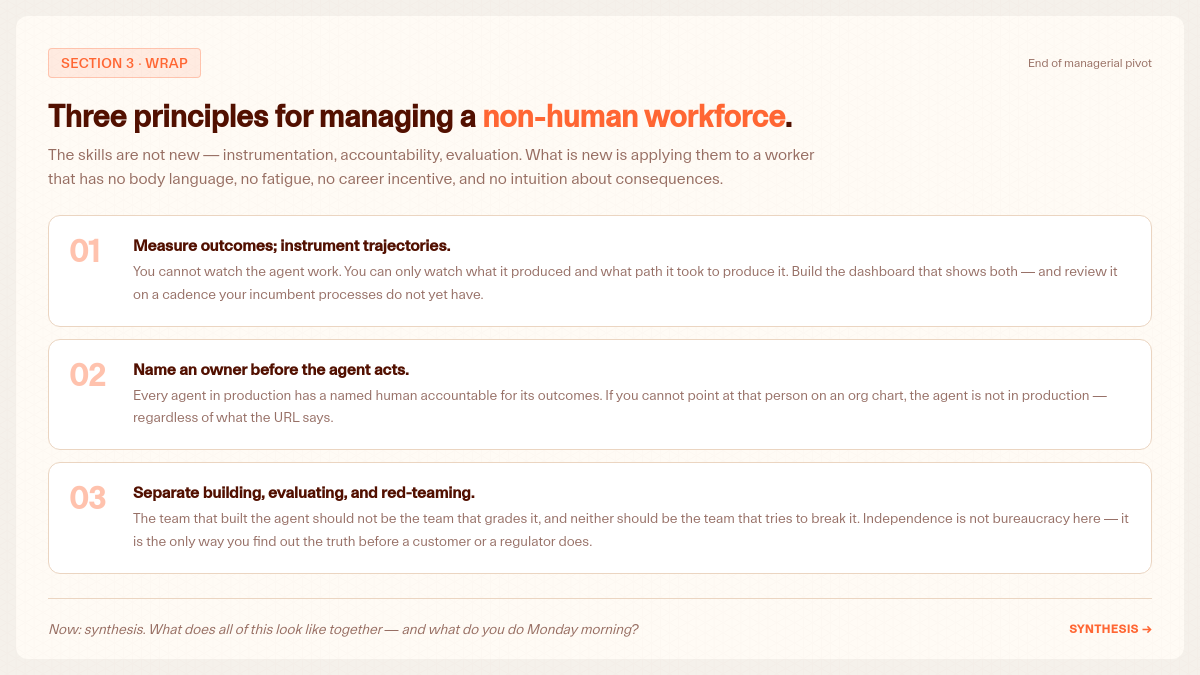
Task: Click 'Separate building, evaluating, and red-teaming.' heading
Action: pyautogui.click(x=304, y=493)
